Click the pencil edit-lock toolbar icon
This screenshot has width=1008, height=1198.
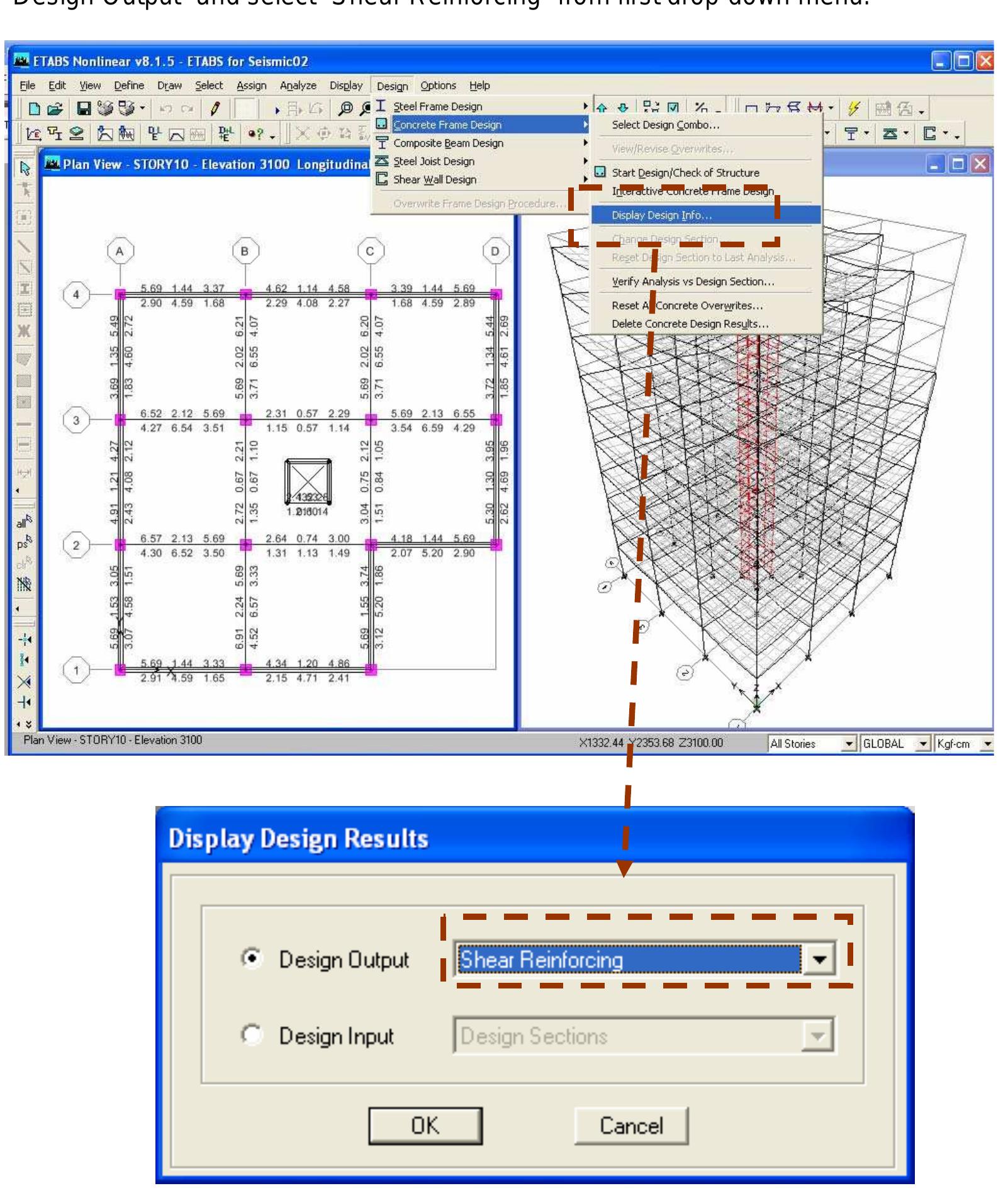pyautogui.click(x=215, y=109)
